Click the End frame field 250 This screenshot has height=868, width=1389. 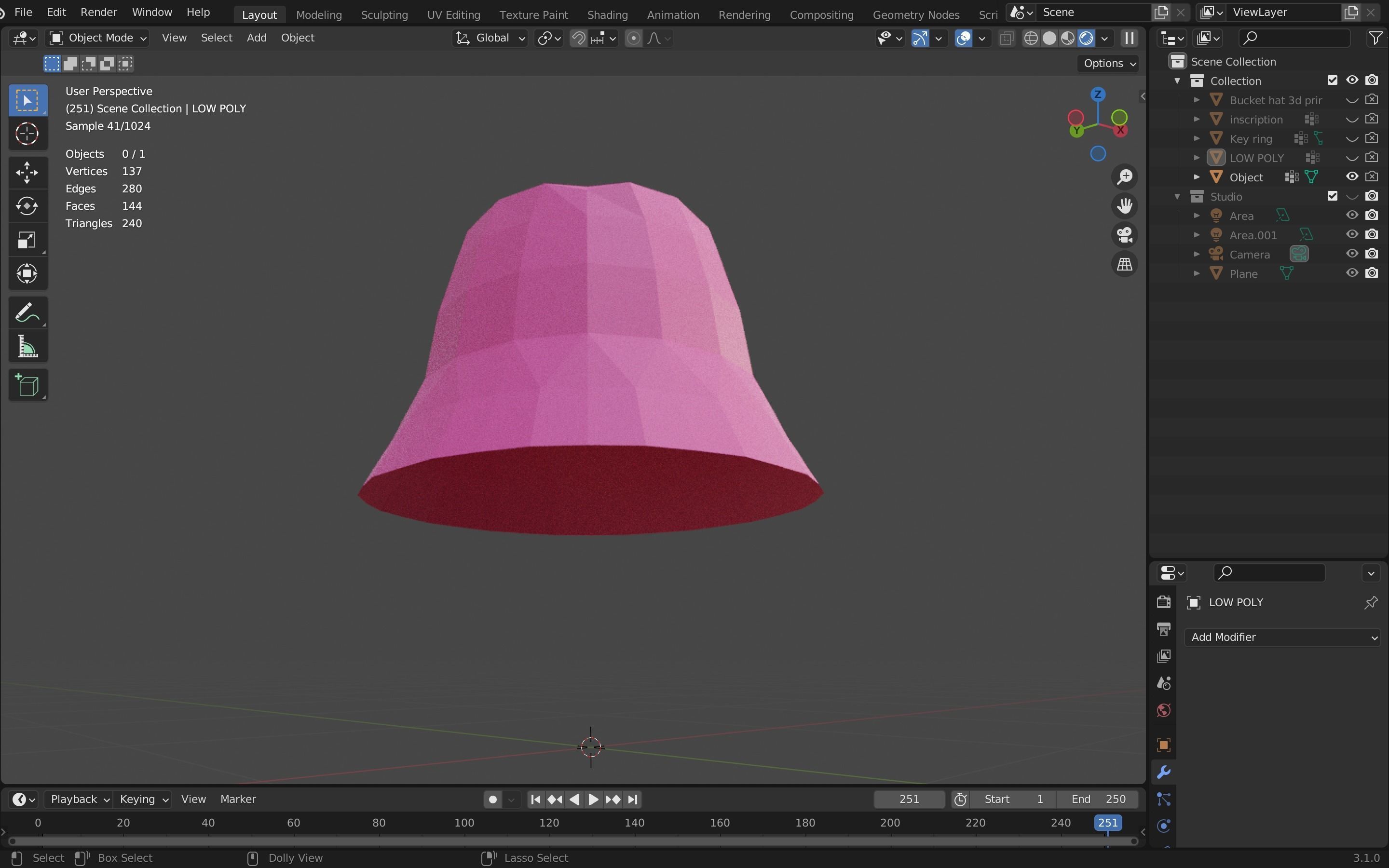(x=1098, y=800)
